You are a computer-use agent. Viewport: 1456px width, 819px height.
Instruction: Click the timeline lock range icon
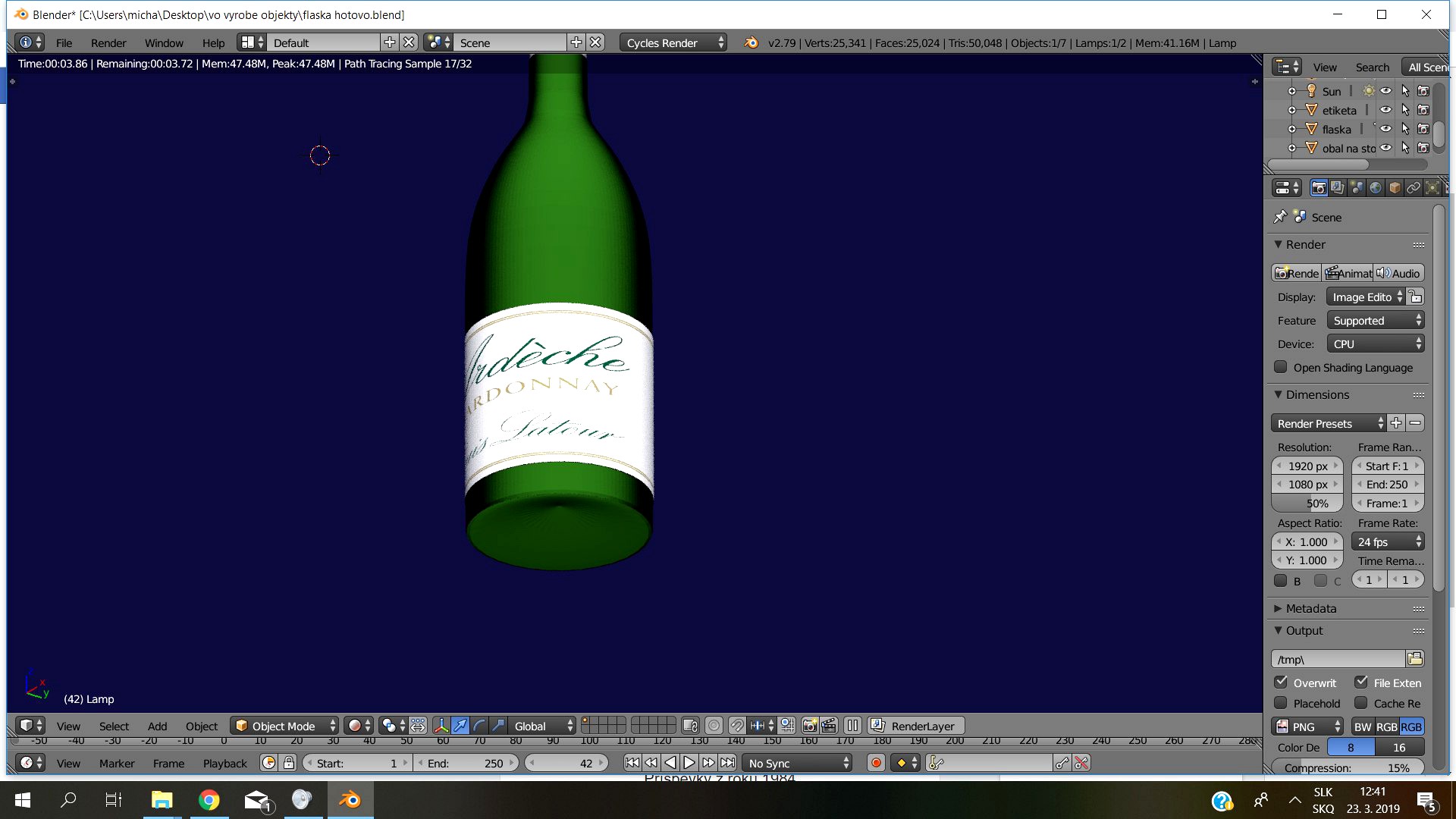tap(289, 763)
